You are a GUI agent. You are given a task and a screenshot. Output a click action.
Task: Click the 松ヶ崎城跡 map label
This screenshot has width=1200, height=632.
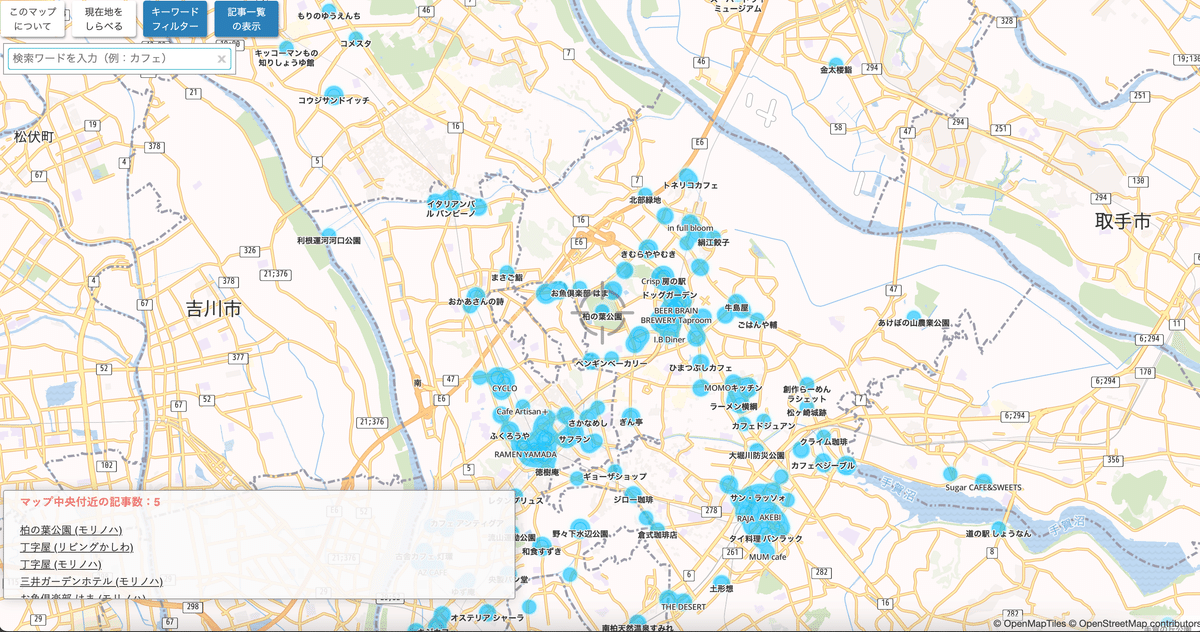(x=806, y=412)
